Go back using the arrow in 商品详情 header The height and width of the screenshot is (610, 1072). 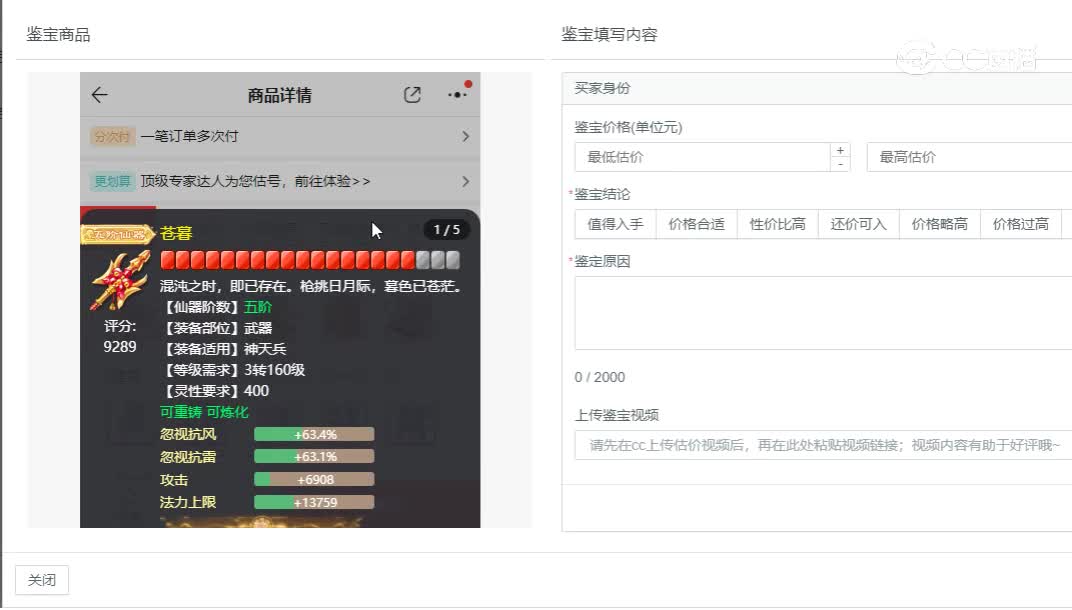(x=100, y=95)
